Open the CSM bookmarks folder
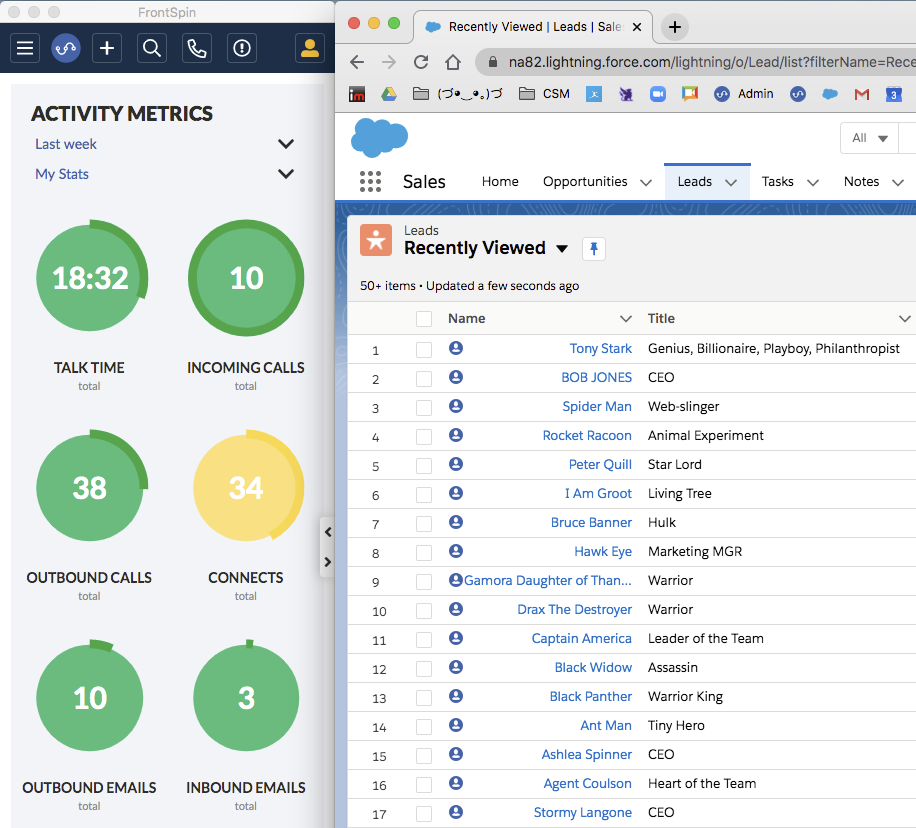 pyautogui.click(x=544, y=93)
